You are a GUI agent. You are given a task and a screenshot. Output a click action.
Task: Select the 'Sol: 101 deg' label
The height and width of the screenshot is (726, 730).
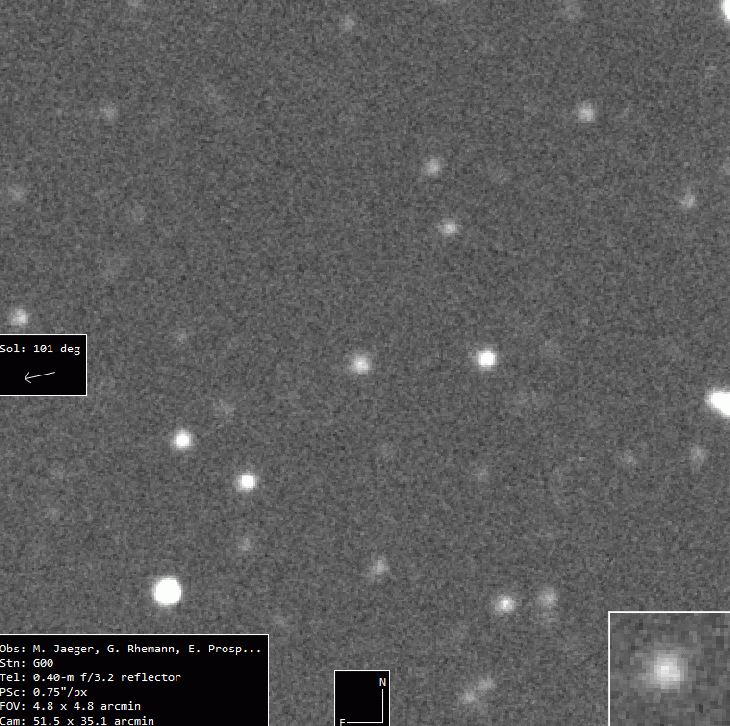(41, 349)
